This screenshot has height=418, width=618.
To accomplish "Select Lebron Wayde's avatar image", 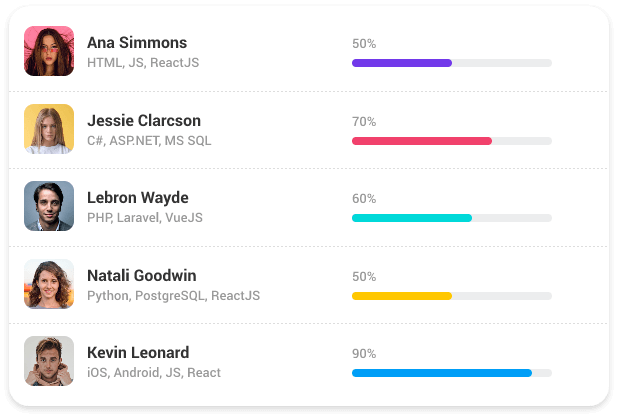I will pyautogui.click(x=49, y=206).
